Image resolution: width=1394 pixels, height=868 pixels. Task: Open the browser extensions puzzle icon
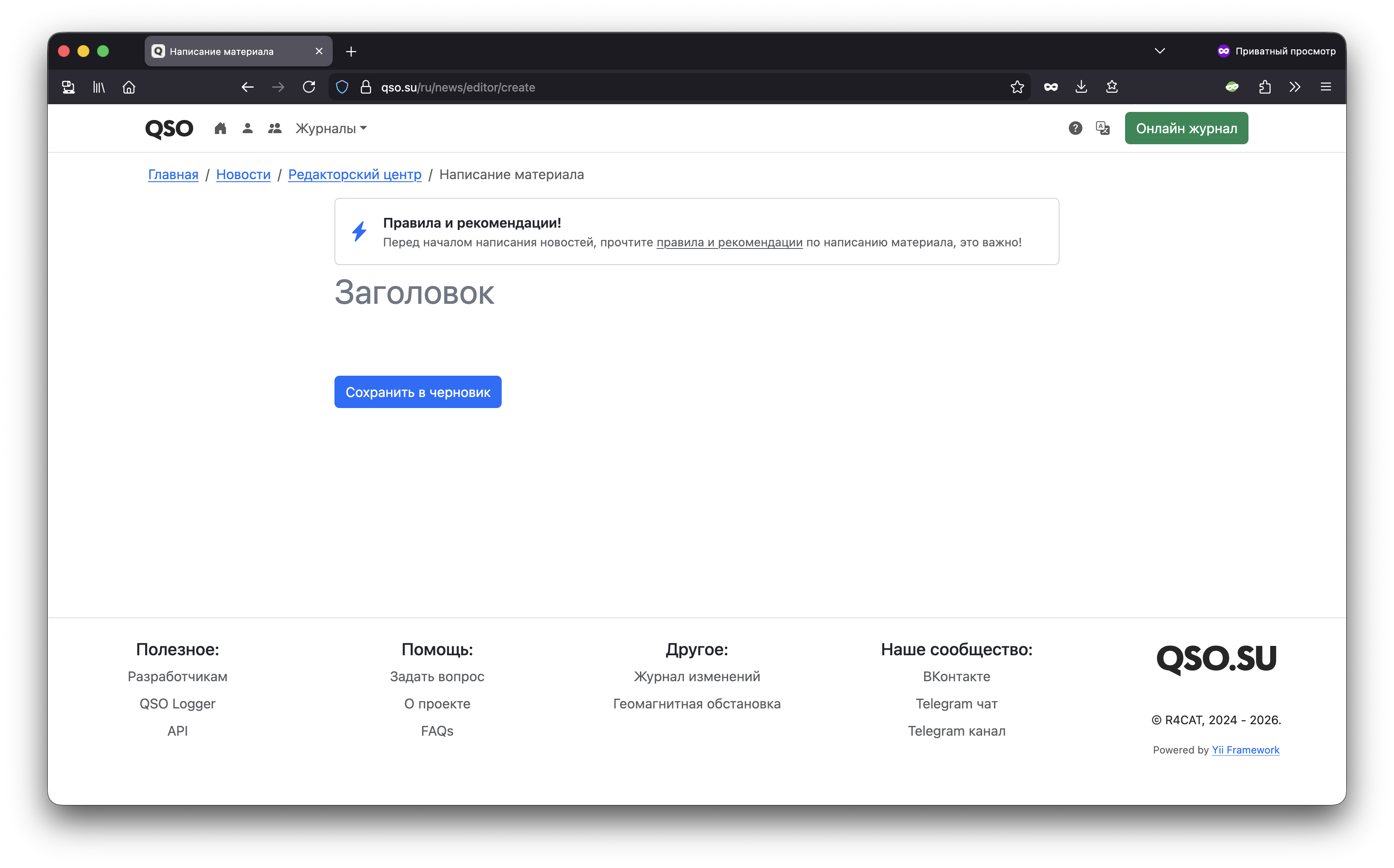point(1264,87)
